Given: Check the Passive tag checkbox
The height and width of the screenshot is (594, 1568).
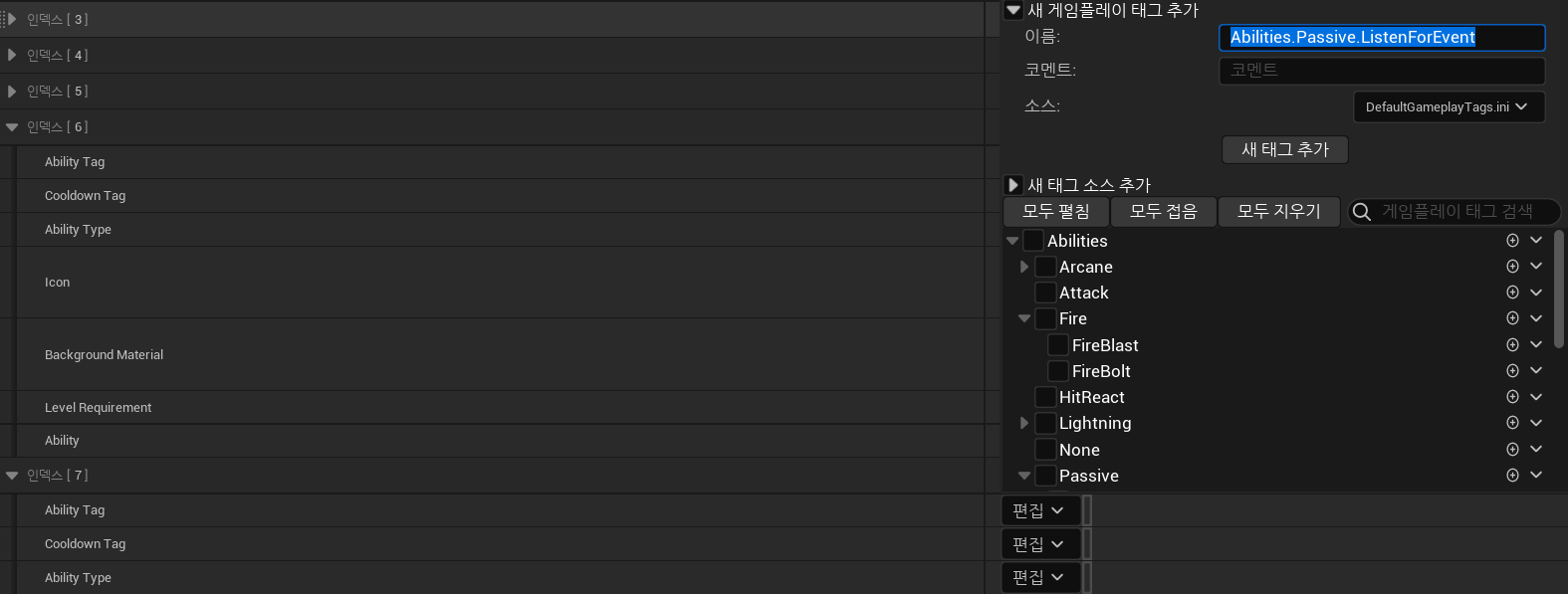Looking at the screenshot, I should click(1045, 476).
